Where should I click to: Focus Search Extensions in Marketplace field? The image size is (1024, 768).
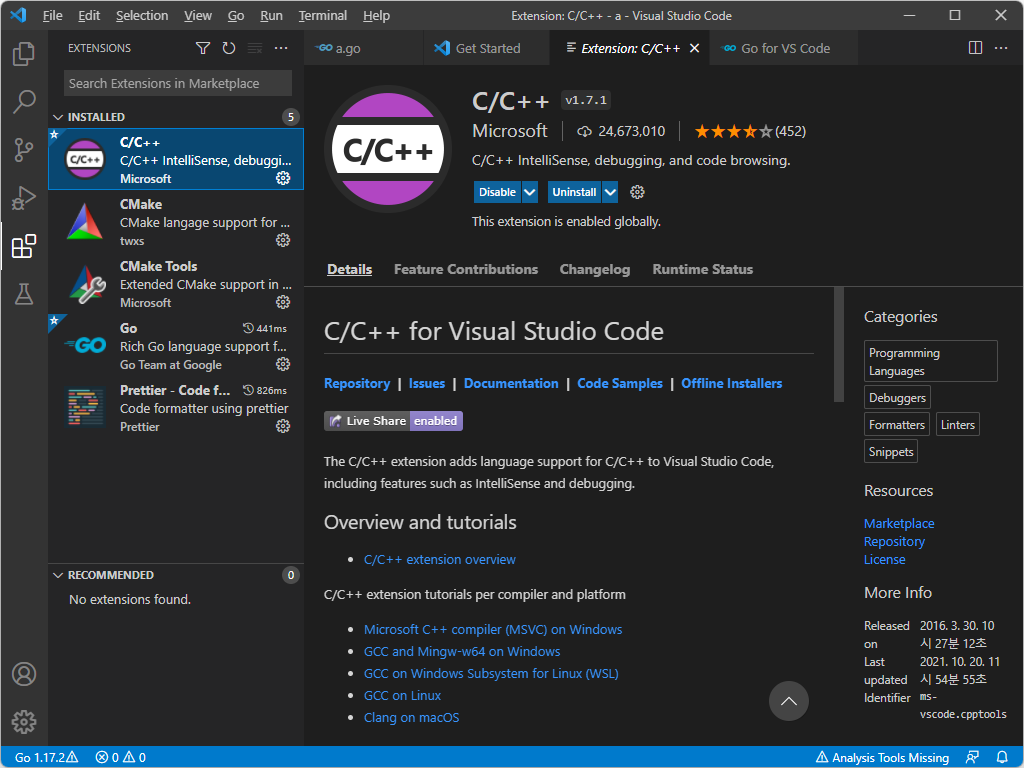[x=178, y=84]
